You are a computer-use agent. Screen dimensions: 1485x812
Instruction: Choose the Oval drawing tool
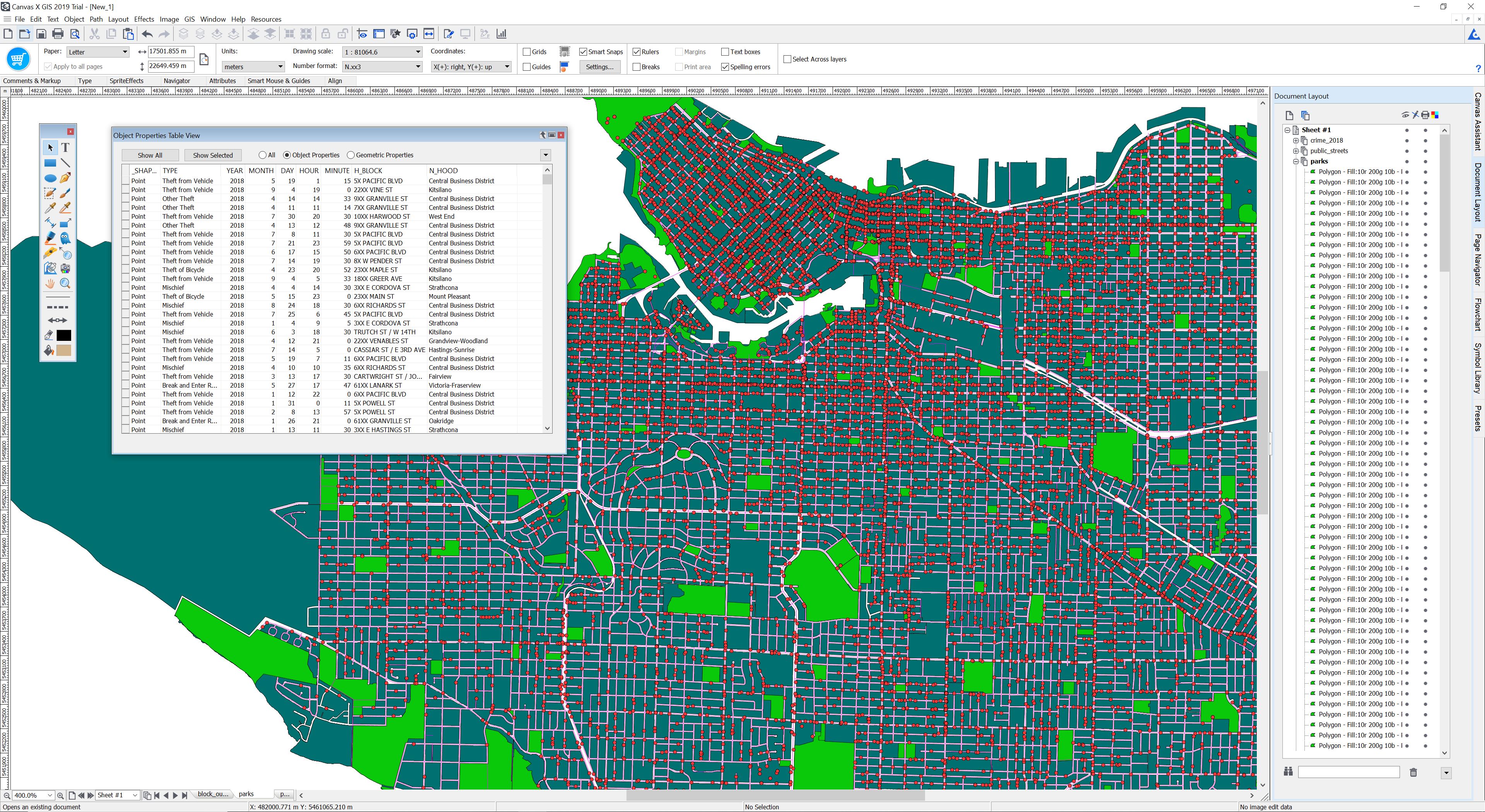(50, 178)
